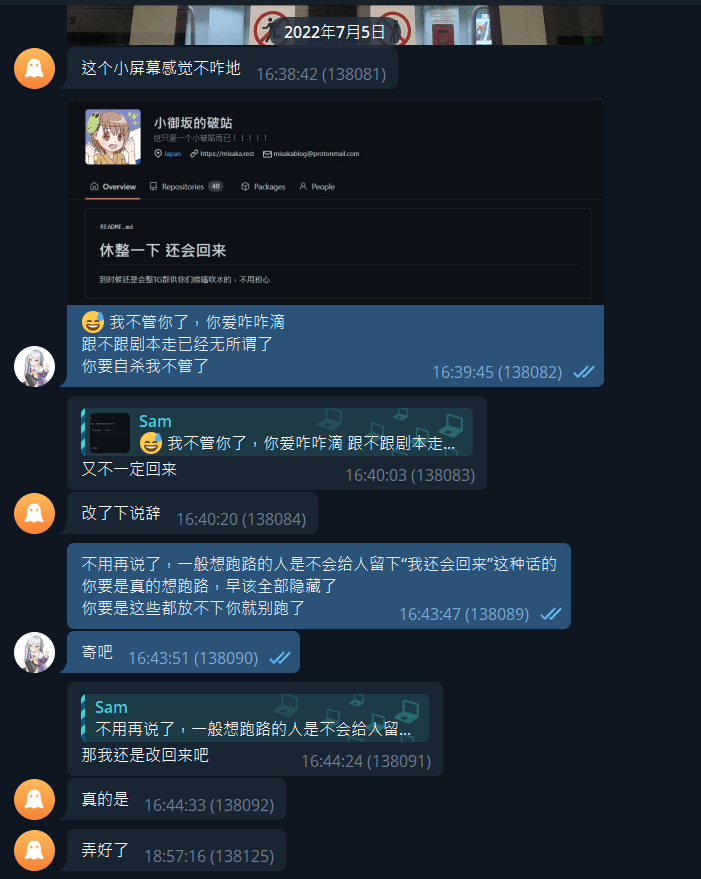The height and width of the screenshot is (879, 701).
Task: Click the ghost avatar beside 弄好了 message
Action: point(34,850)
